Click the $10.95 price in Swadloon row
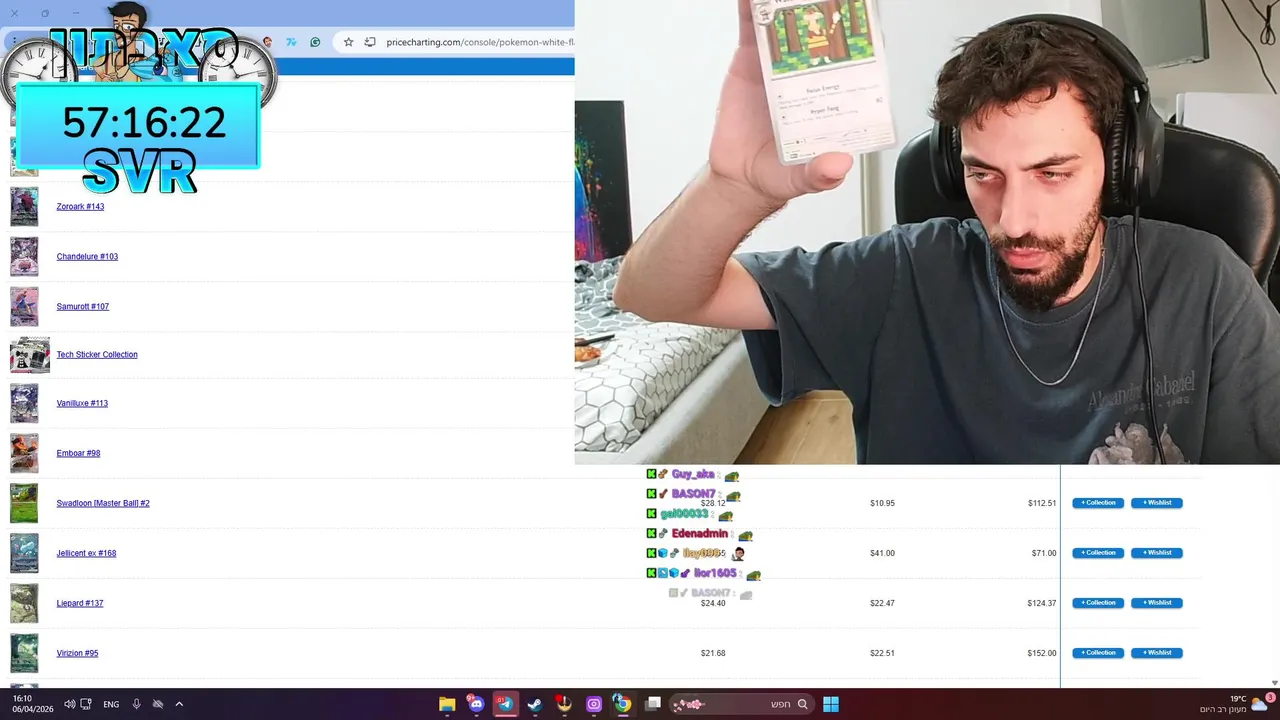This screenshot has width=1280, height=720. tap(882, 504)
